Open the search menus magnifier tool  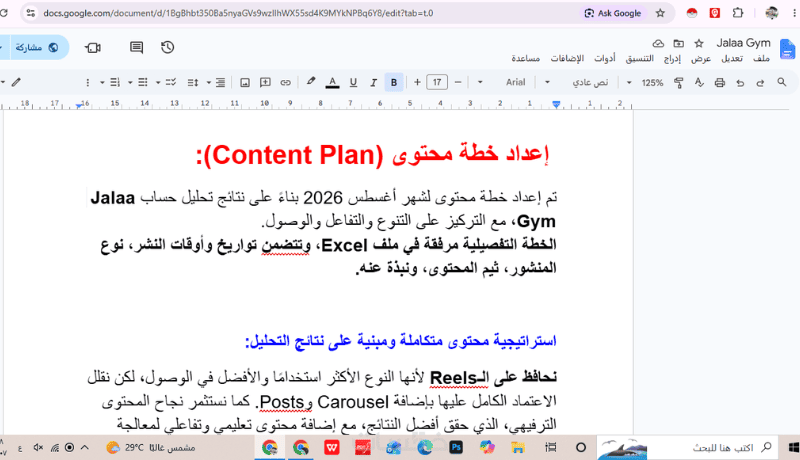pos(781,82)
